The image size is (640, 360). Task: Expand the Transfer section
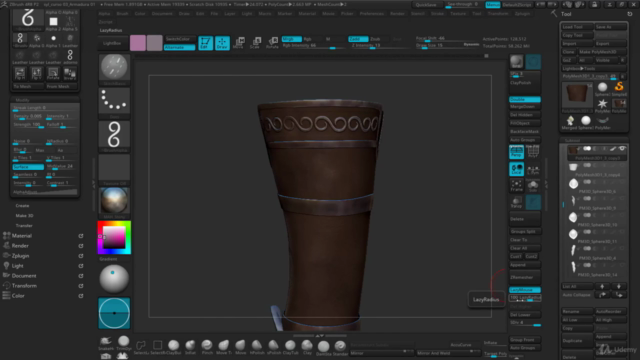point(24,225)
